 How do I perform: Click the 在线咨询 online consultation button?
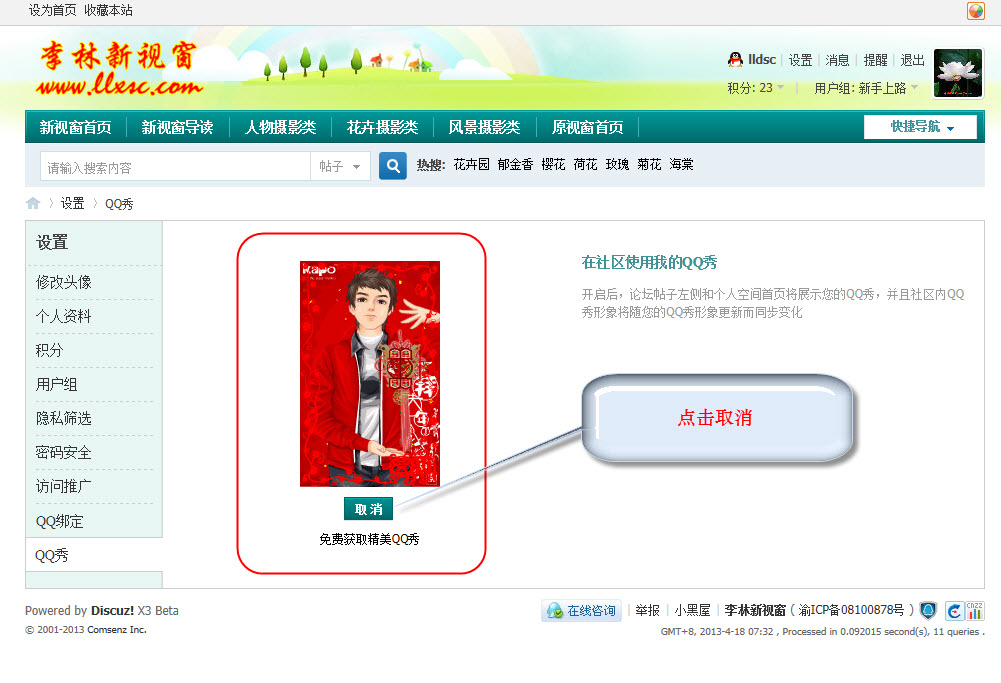pyautogui.click(x=582, y=611)
